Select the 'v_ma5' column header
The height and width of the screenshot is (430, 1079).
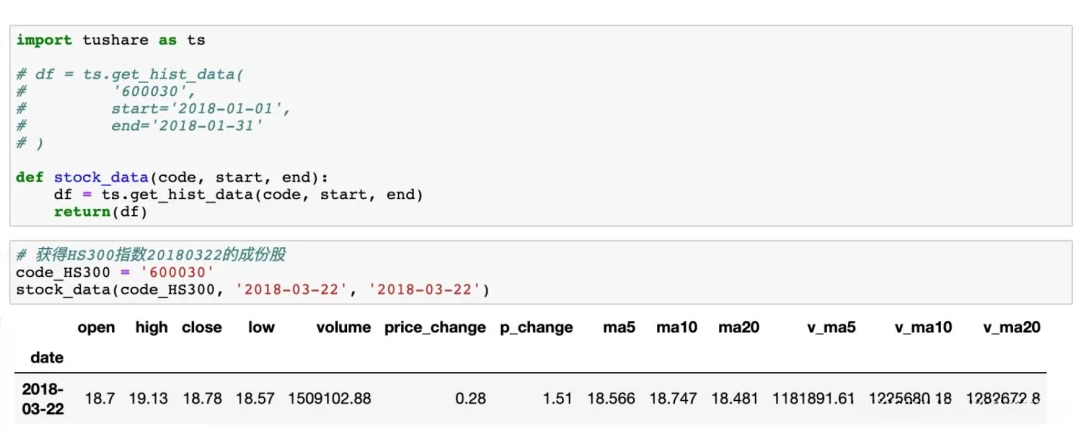(832, 327)
